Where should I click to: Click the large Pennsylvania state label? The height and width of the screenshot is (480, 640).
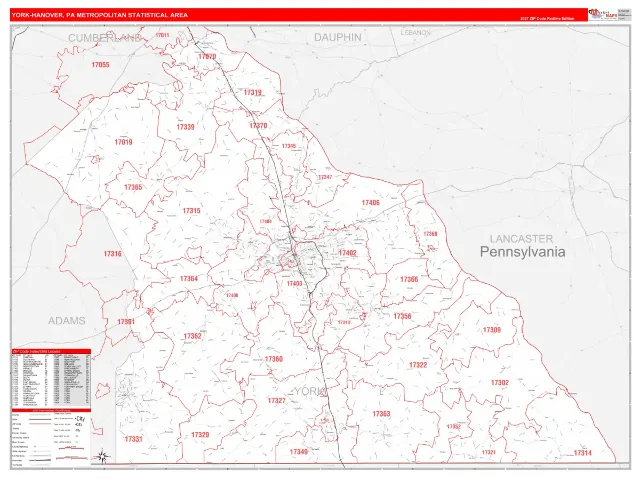tap(522, 252)
